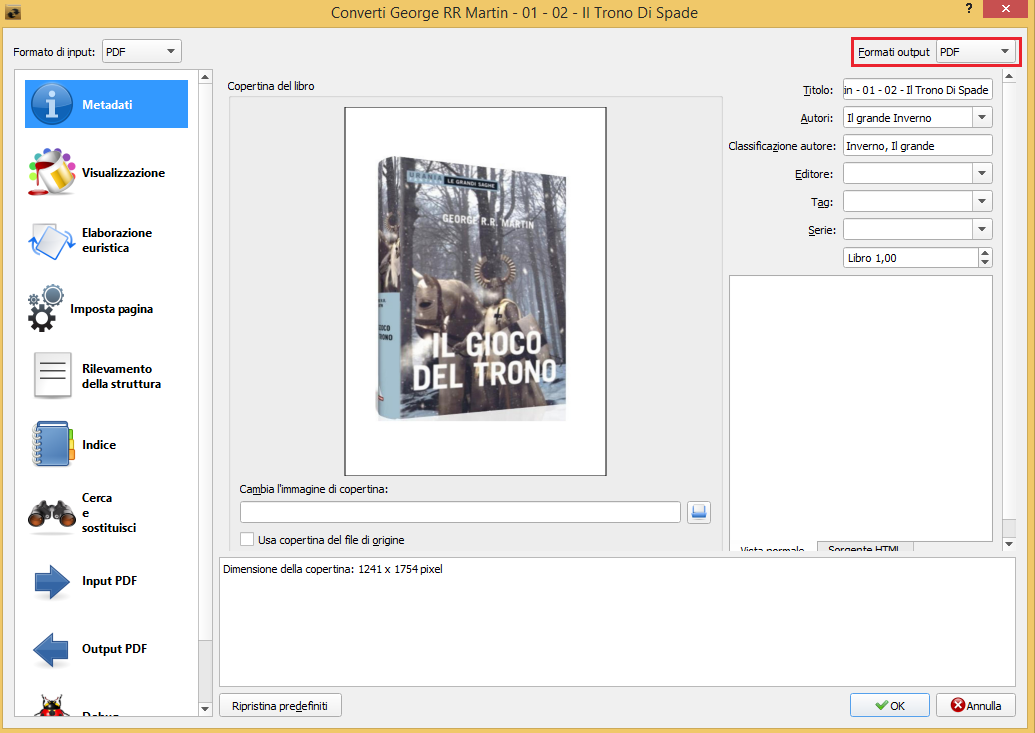Click the help question mark icon

968,9
